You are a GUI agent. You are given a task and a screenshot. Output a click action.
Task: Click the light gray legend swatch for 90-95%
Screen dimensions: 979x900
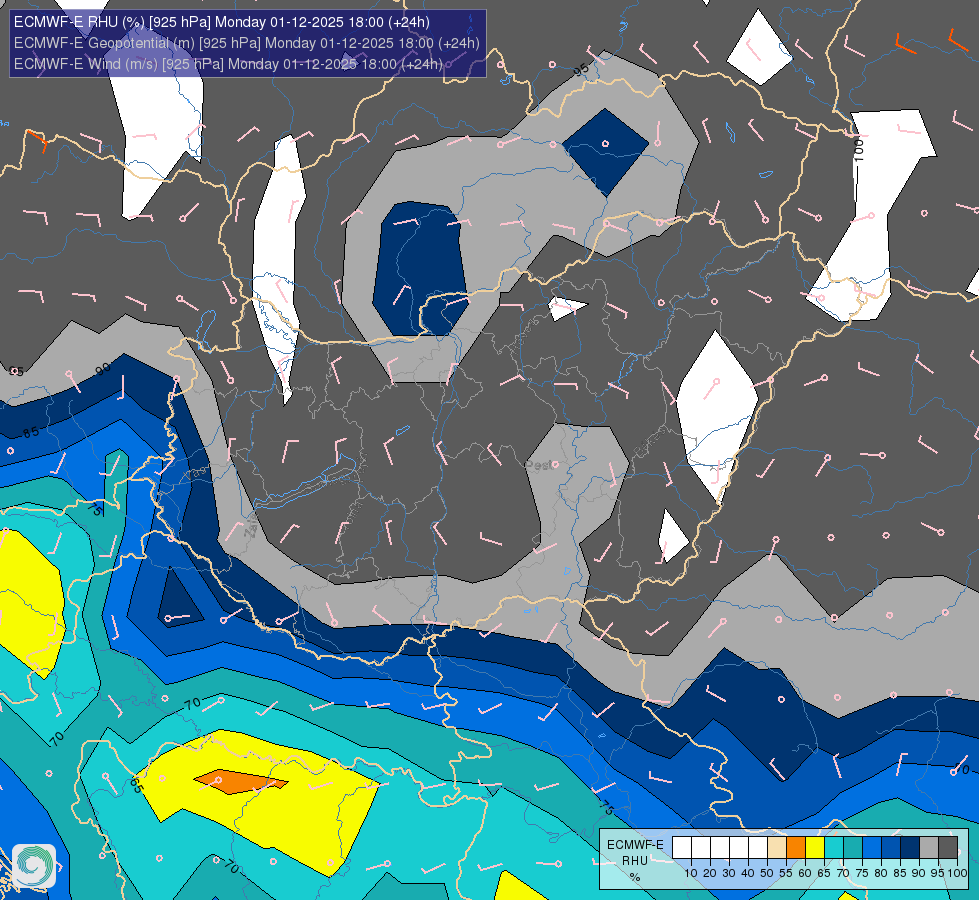pyautogui.click(x=929, y=848)
